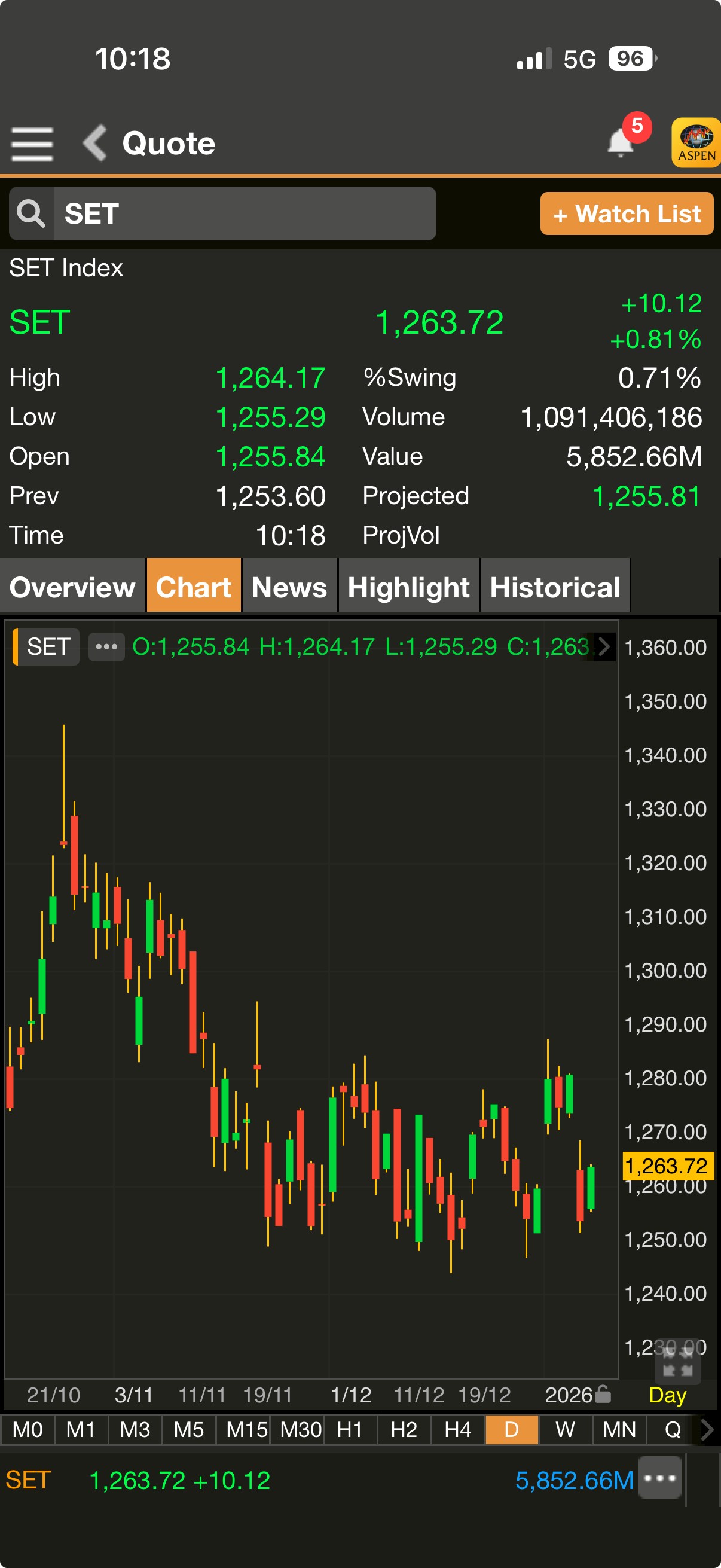The image size is (721, 1568).
Task: Open chart options three-dot button
Action: 106,646
